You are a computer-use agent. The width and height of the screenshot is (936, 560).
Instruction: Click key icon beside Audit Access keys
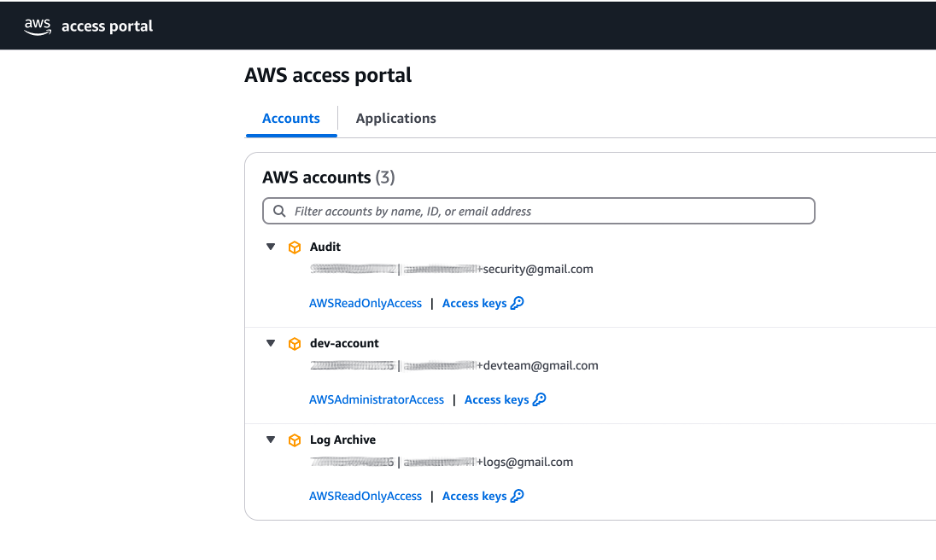point(518,303)
